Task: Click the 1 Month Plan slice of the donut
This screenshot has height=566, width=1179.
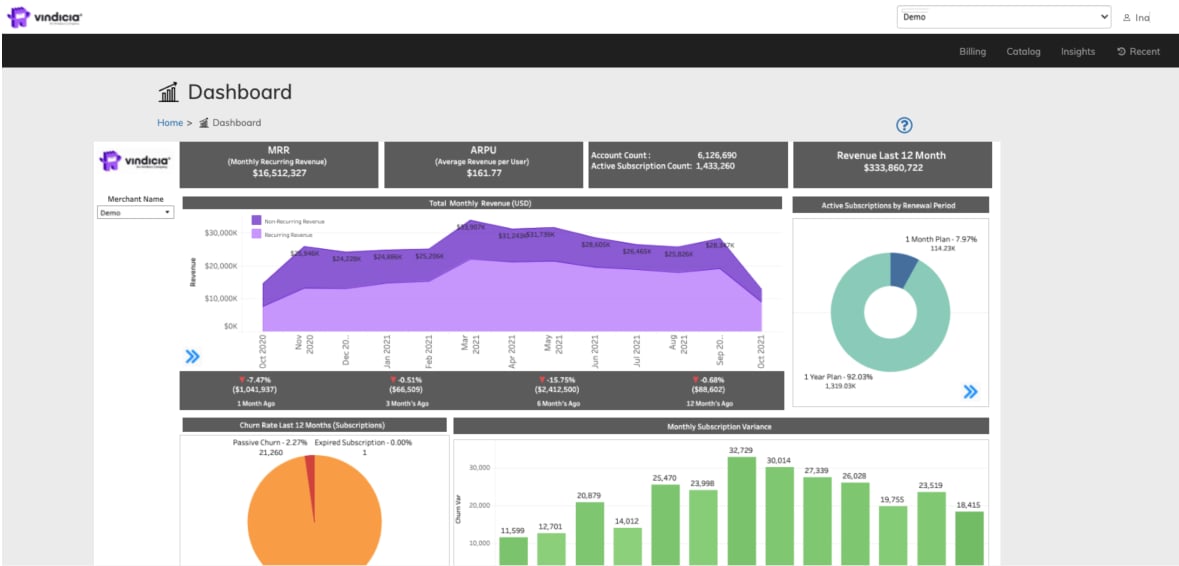Action: coord(903,270)
